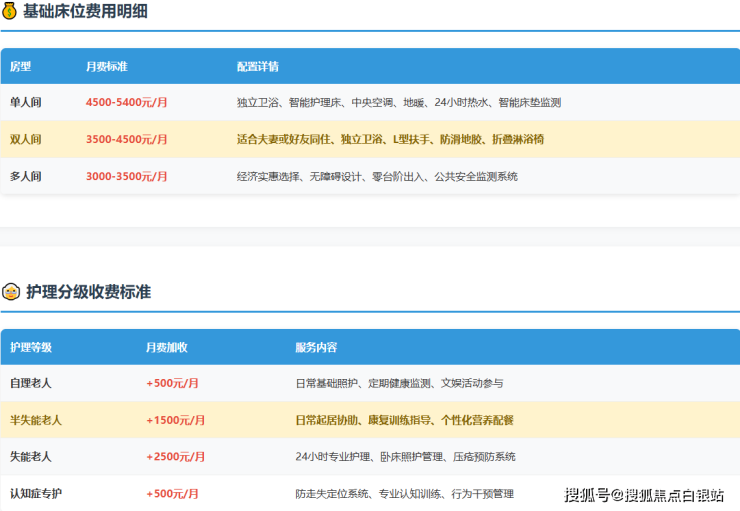The height and width of the screenshot is (511, 740).
Task: Click the money bag icon beside 基础床位费用明细
Action: 10,12
